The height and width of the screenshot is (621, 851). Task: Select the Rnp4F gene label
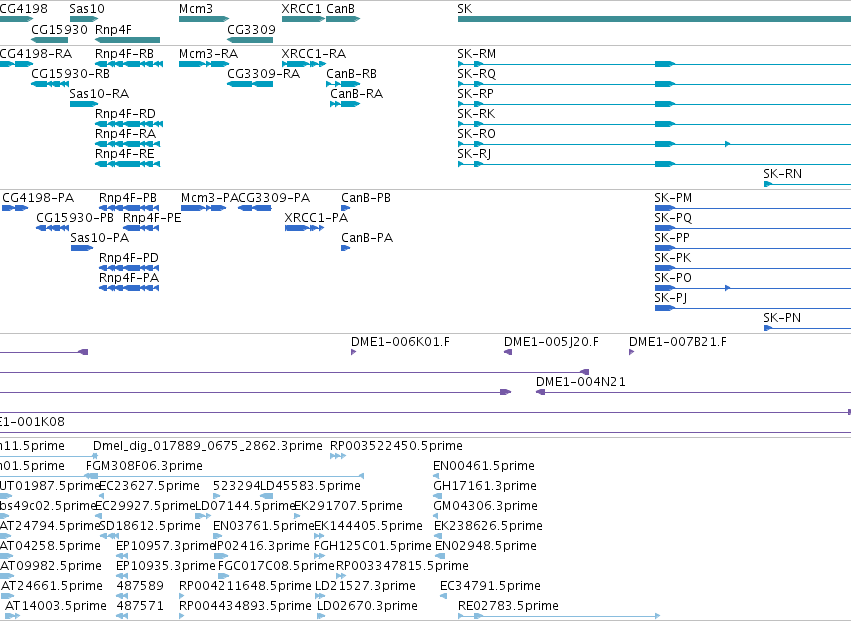coord(113,29)
